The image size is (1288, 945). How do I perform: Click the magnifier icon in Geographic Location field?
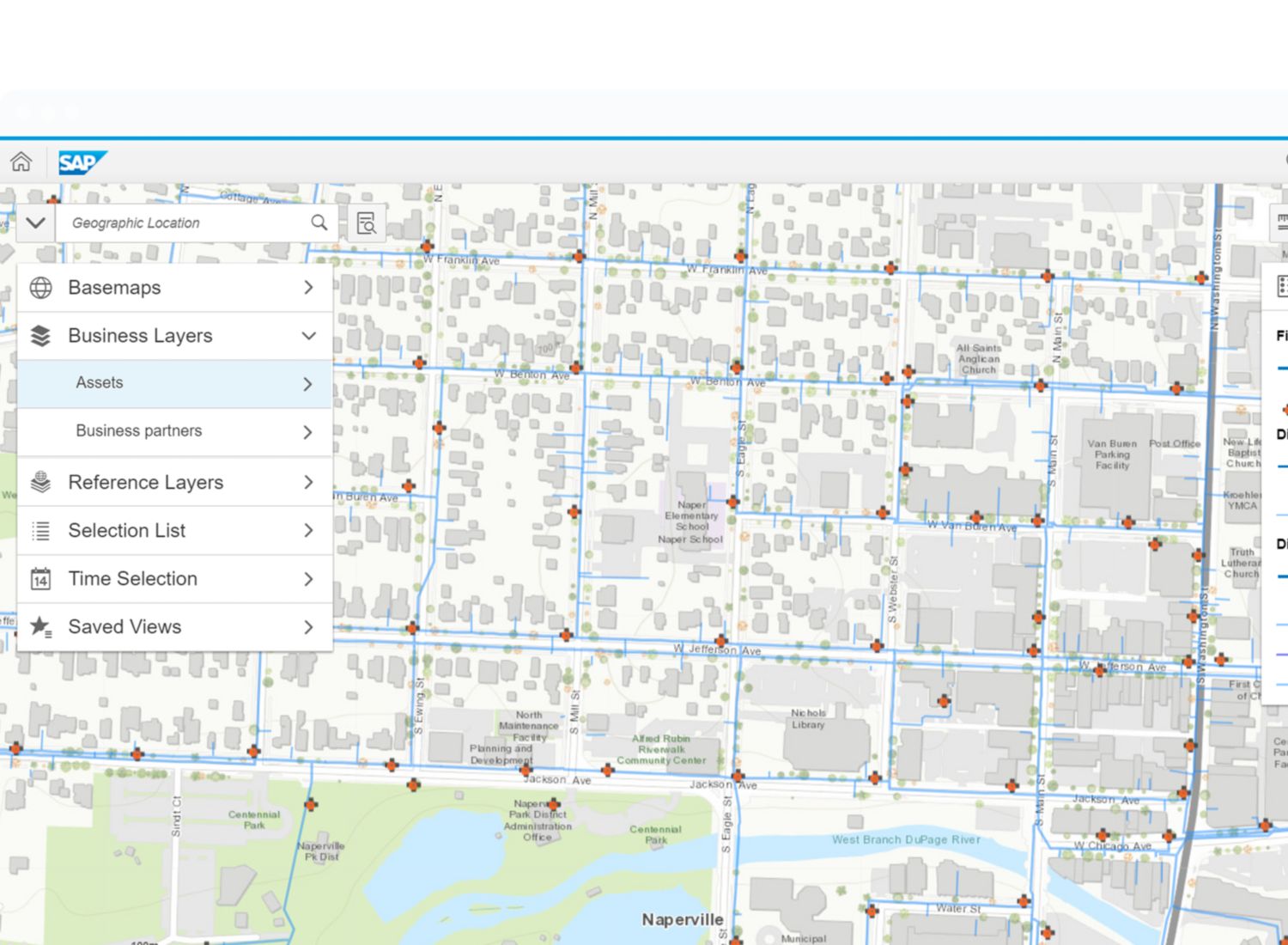(319, 223)
